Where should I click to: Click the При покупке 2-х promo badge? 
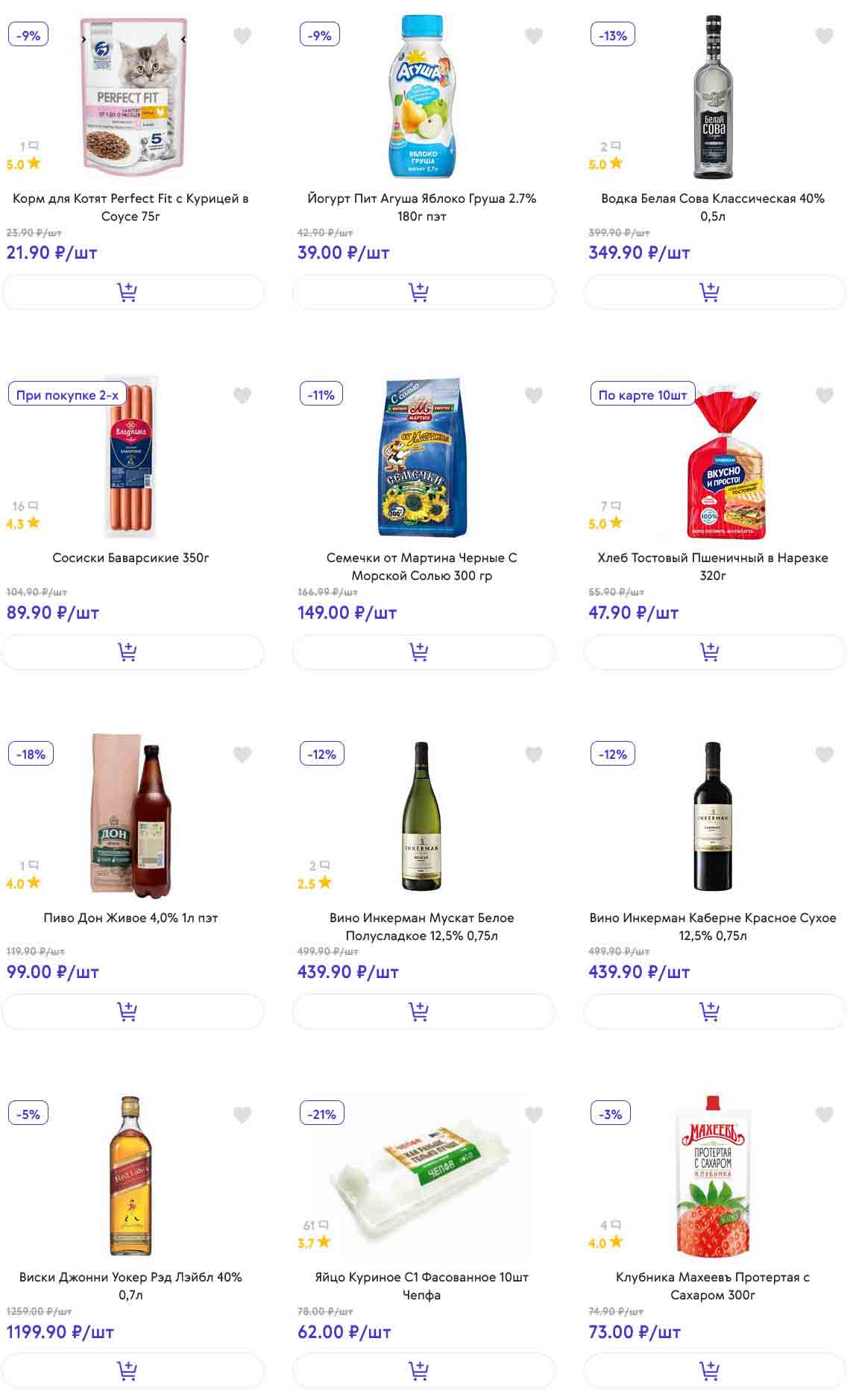pos(67,395)
